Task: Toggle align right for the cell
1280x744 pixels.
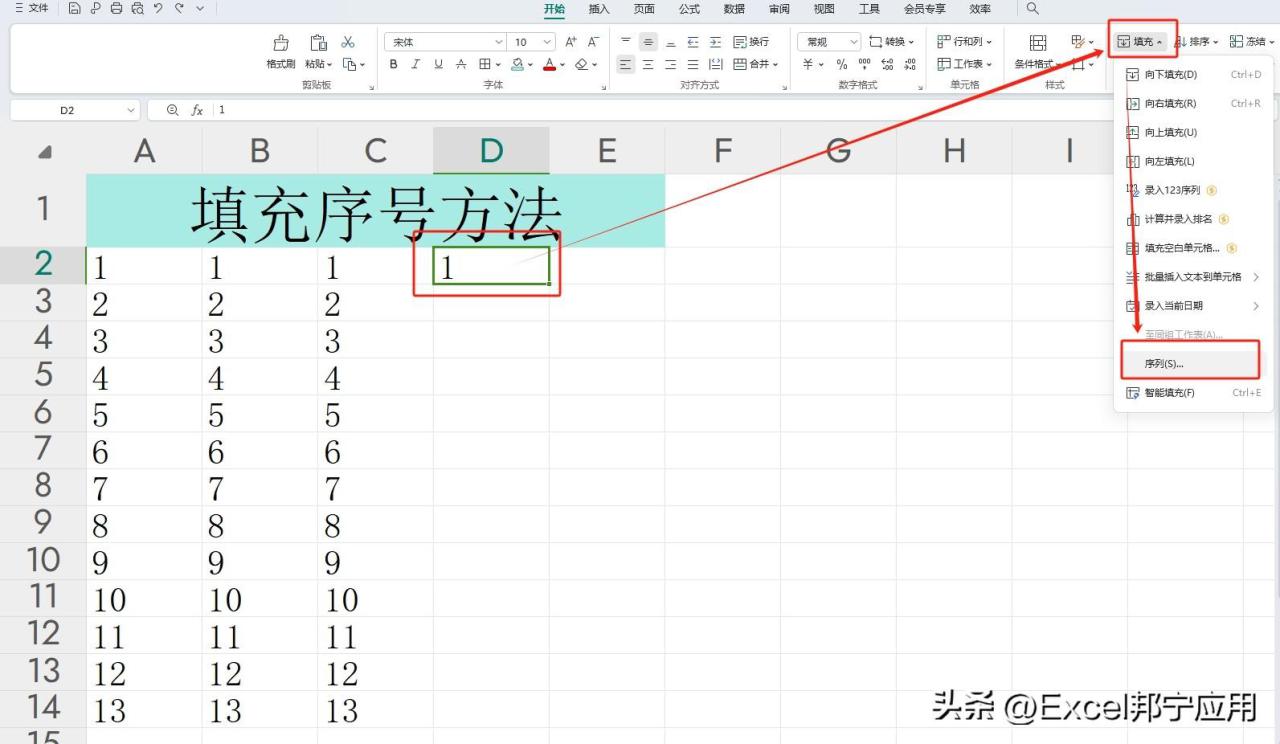Action: click(671, 64)
